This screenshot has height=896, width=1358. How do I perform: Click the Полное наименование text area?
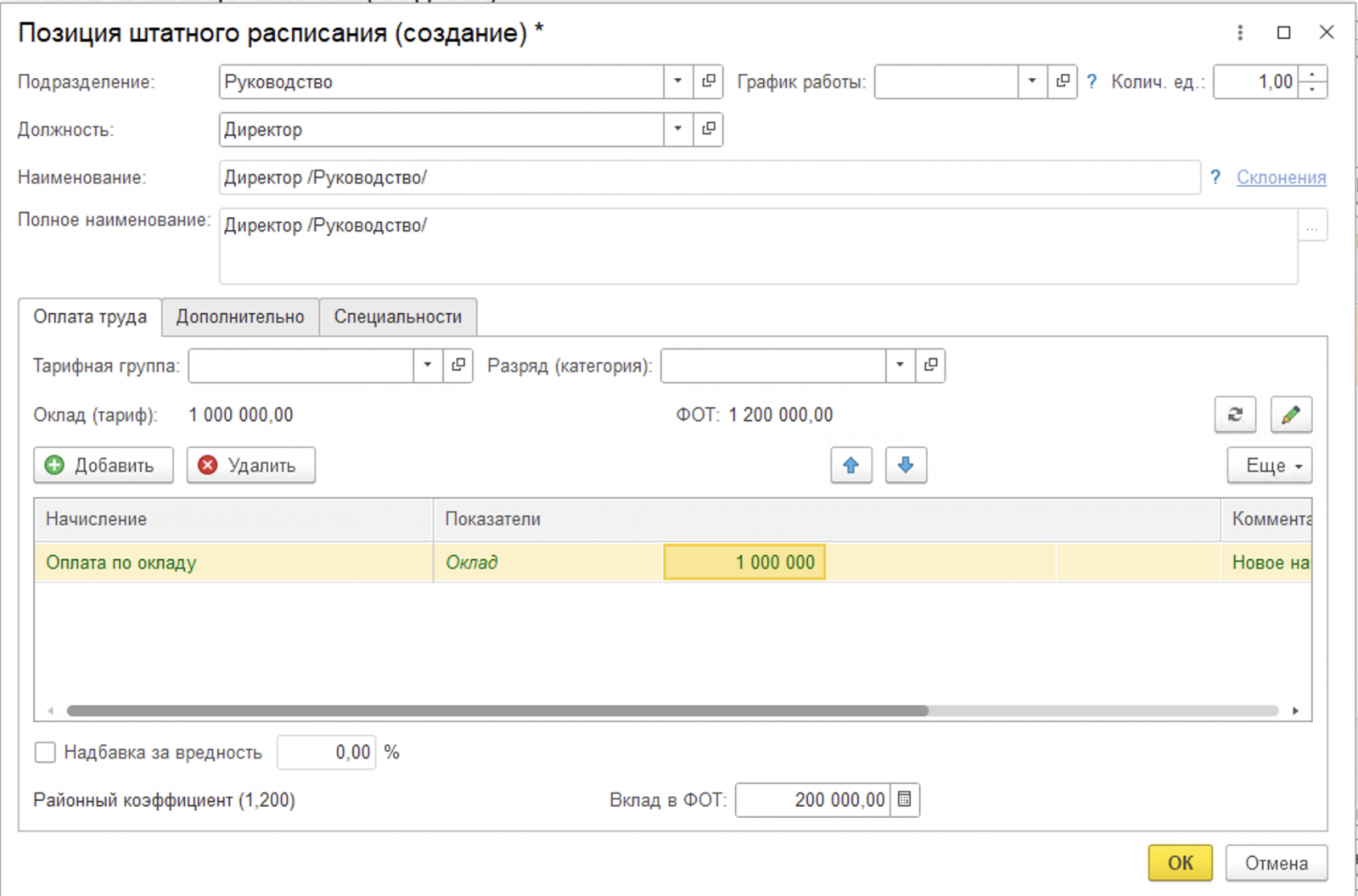(x=758, y=246)
